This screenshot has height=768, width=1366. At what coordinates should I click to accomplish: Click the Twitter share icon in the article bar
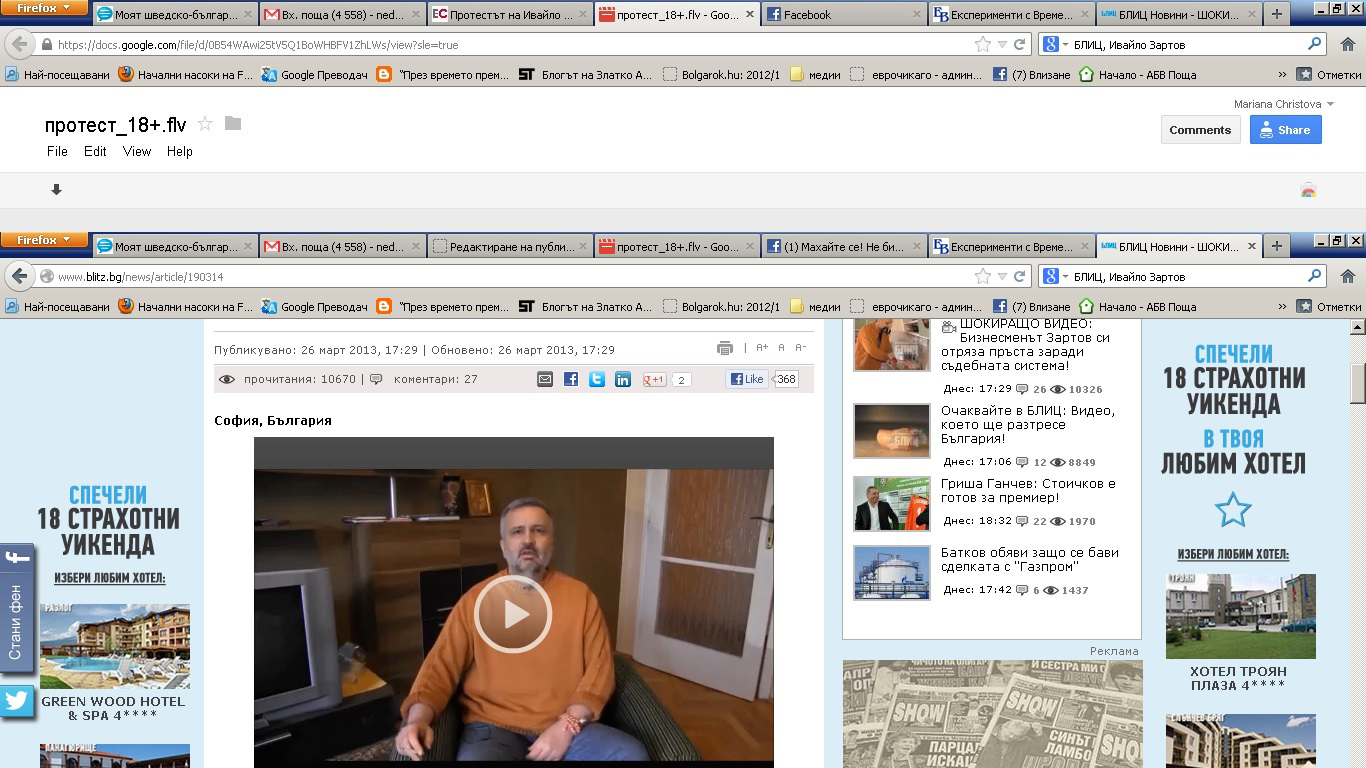pos(597,379)
